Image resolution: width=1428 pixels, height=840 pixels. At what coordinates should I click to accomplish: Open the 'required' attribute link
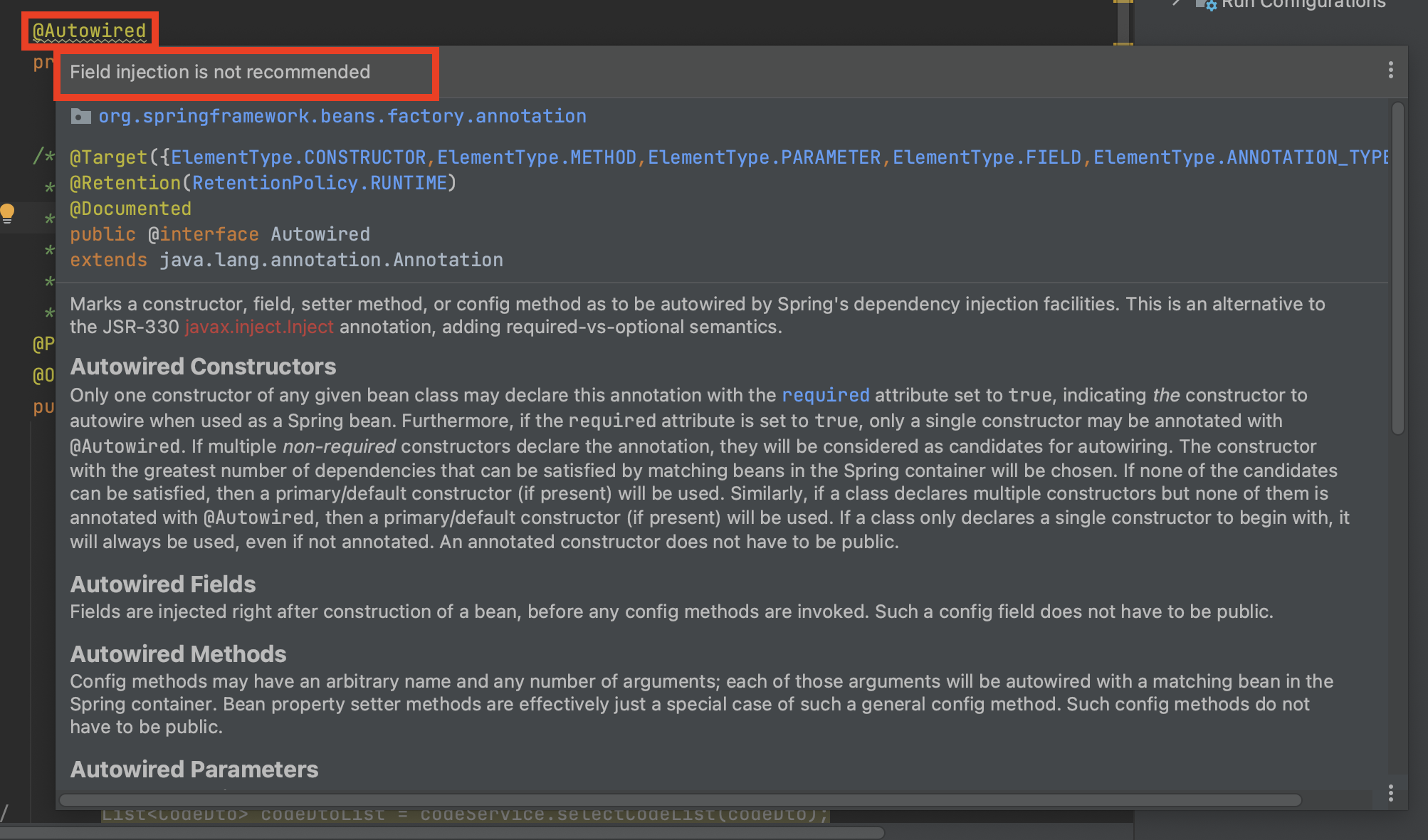pos(825,395)
